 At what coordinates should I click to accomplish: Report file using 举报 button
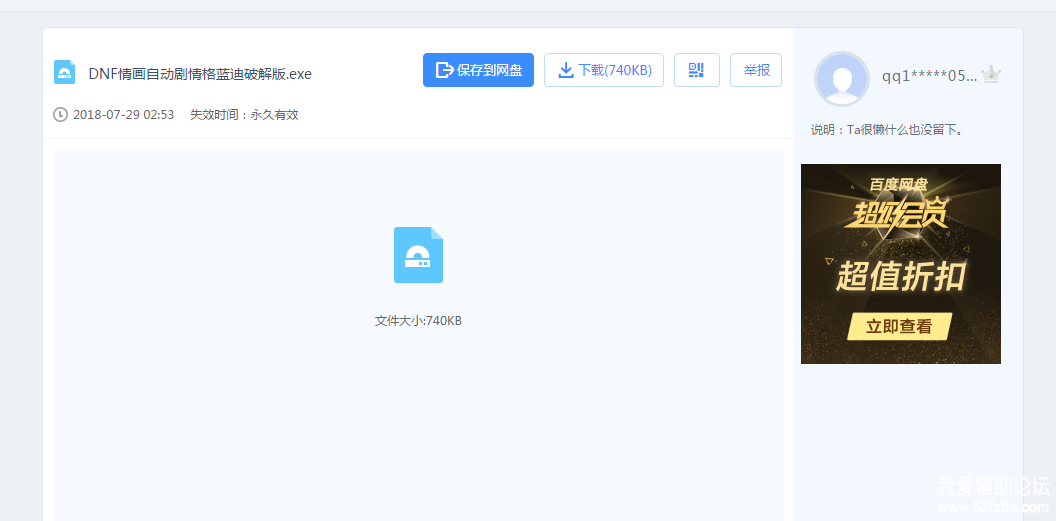pyautogui.click(x=756, y=70)
